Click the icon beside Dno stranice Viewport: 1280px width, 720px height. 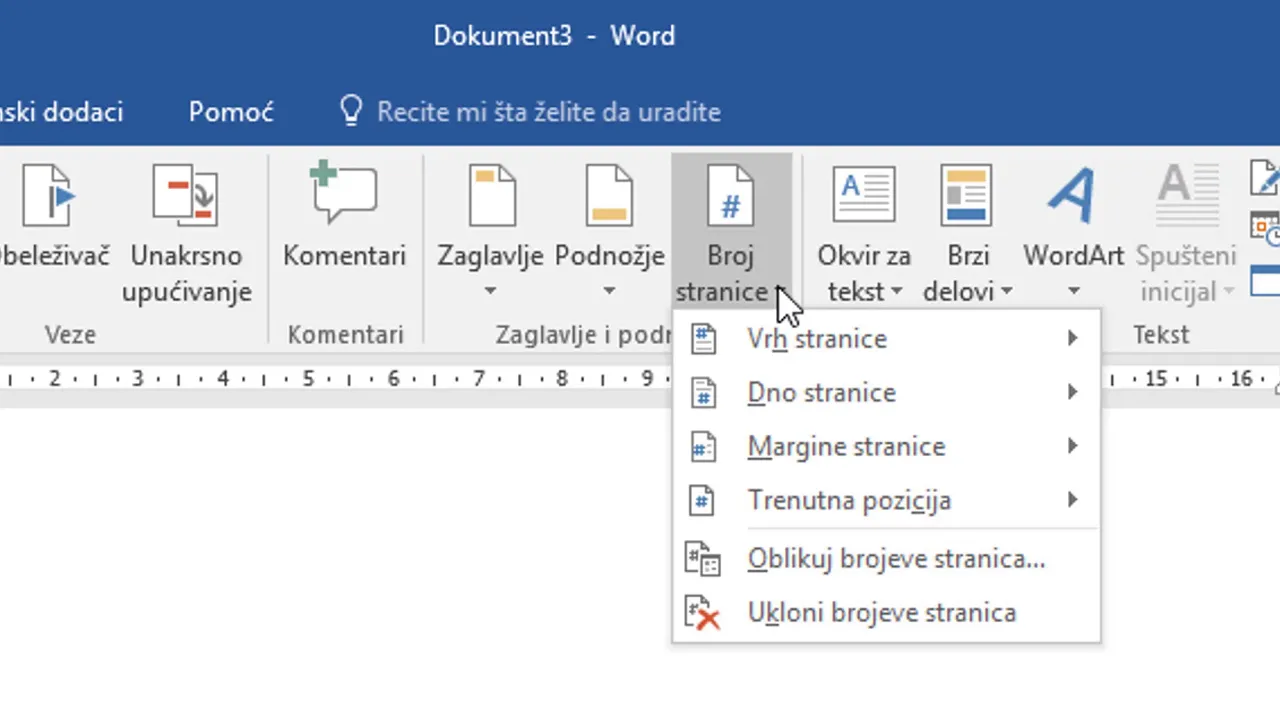click(x=704, y=393)
